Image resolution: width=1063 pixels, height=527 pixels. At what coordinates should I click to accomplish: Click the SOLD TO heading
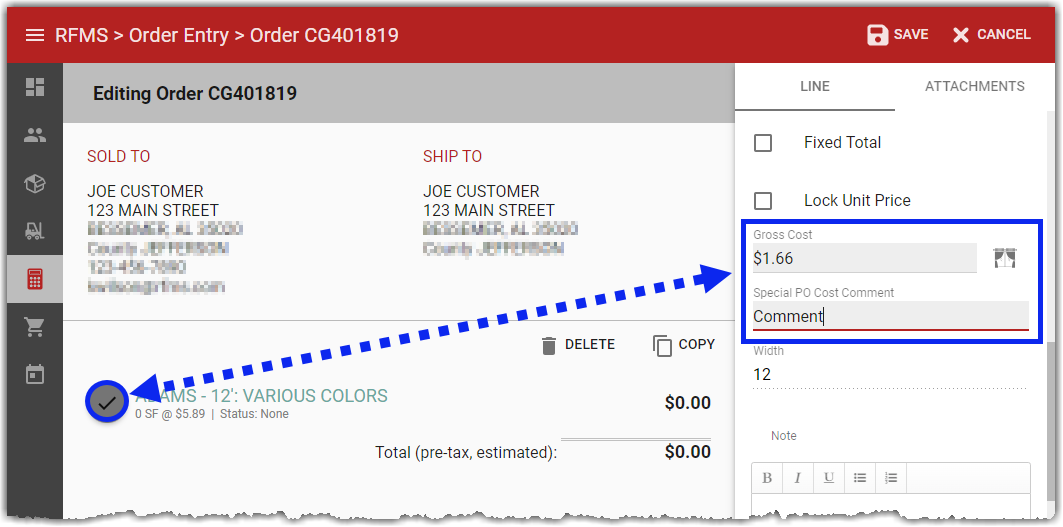click(119, 157)
